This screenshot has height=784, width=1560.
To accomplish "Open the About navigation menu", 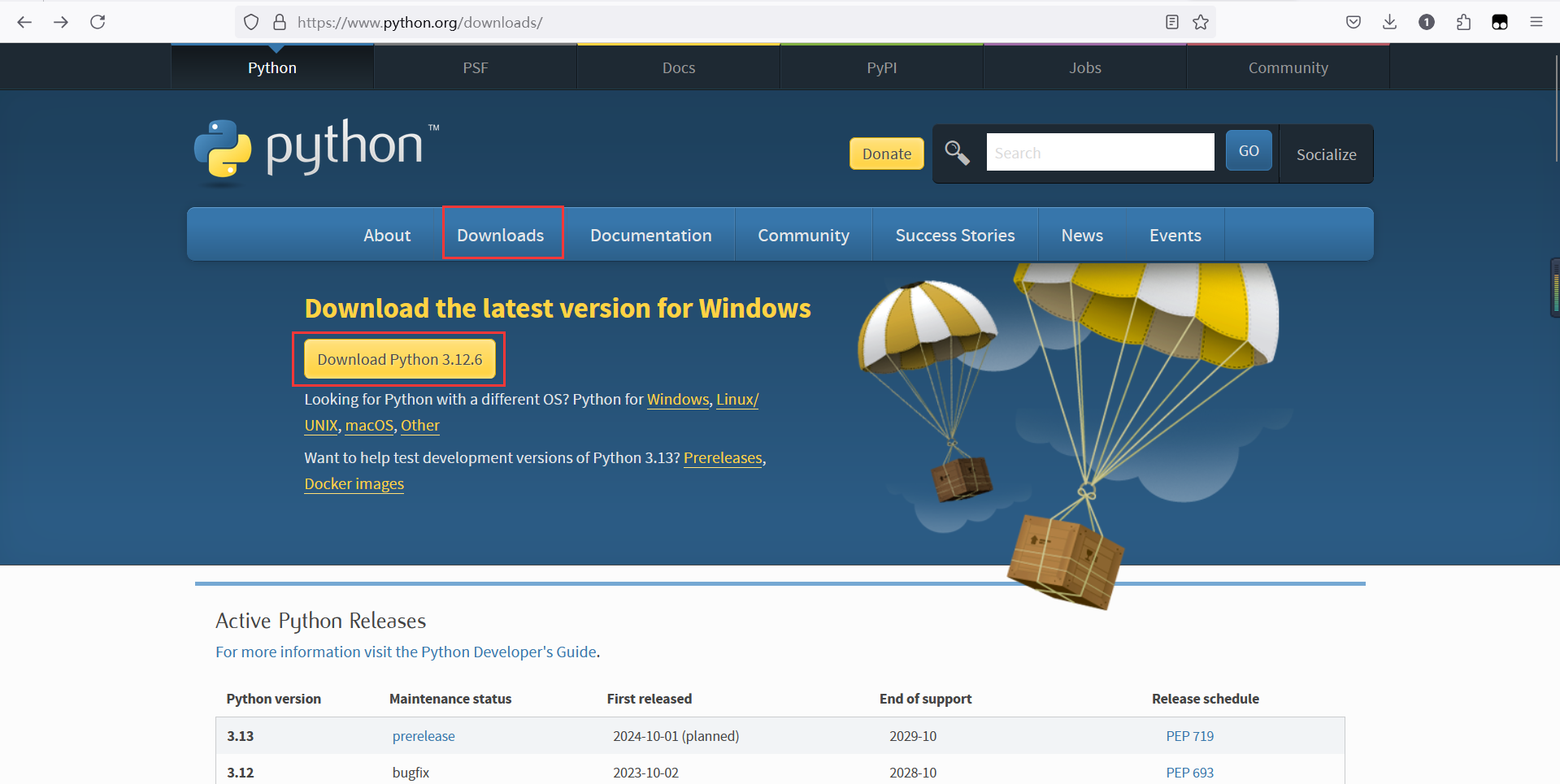I will coord(387,235).
